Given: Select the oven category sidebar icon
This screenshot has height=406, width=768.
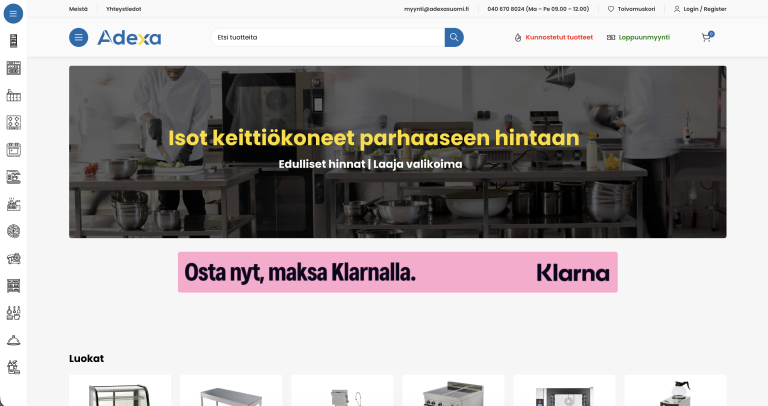Looking at the screenshot, I should 14,150.
